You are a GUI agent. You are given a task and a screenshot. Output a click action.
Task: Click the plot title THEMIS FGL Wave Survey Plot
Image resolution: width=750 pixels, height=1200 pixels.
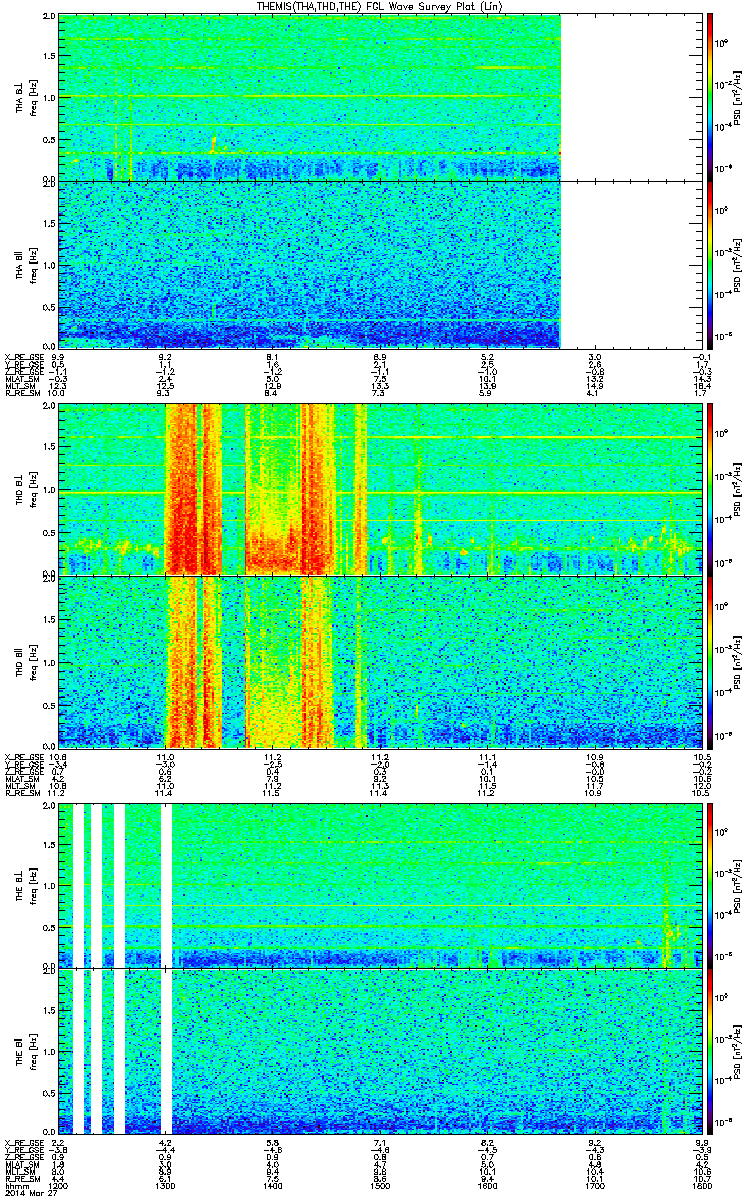(x=378, y=6)
